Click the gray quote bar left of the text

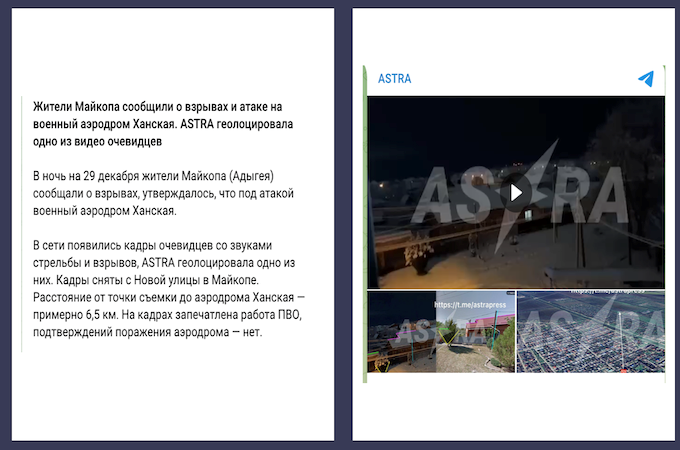pyautogui.click(x=22, y=225)
